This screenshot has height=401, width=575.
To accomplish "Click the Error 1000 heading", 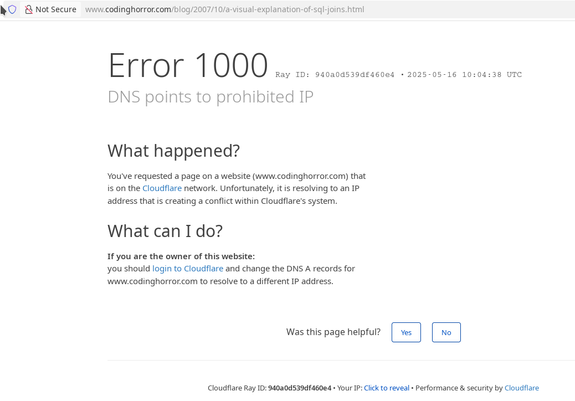I will [x=188, y=65].
